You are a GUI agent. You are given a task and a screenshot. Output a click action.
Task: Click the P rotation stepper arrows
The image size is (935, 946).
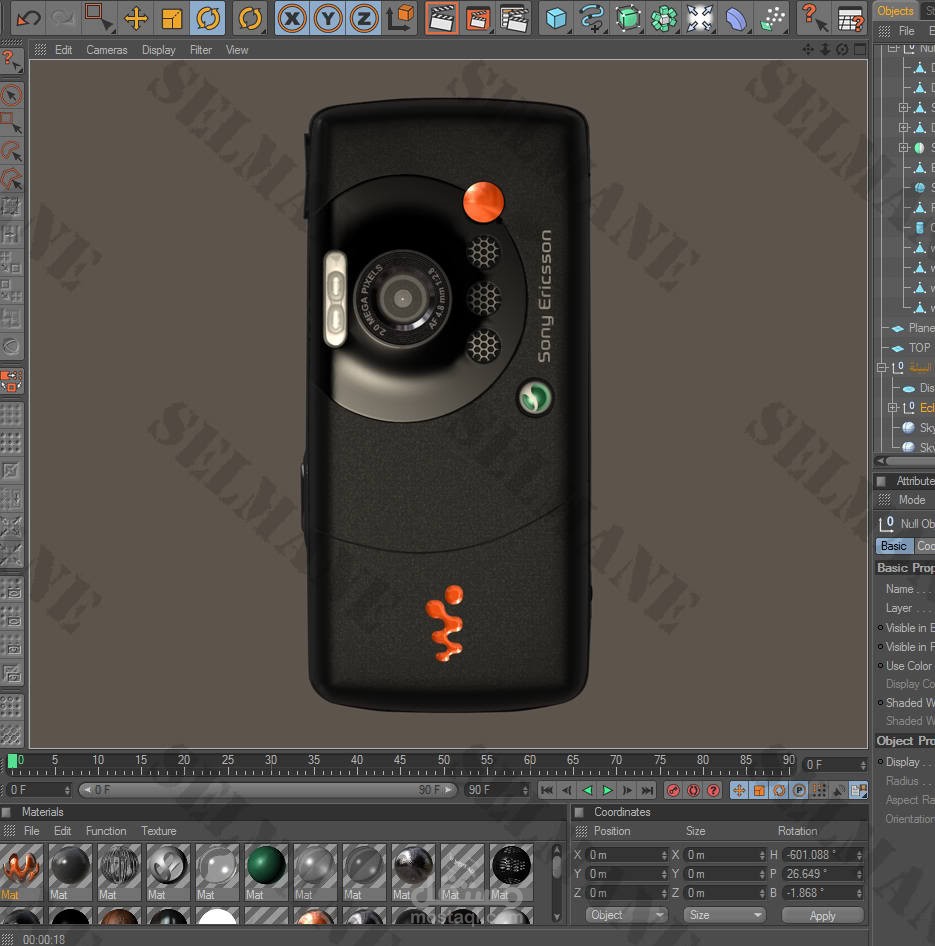click(x=860, y=874)
